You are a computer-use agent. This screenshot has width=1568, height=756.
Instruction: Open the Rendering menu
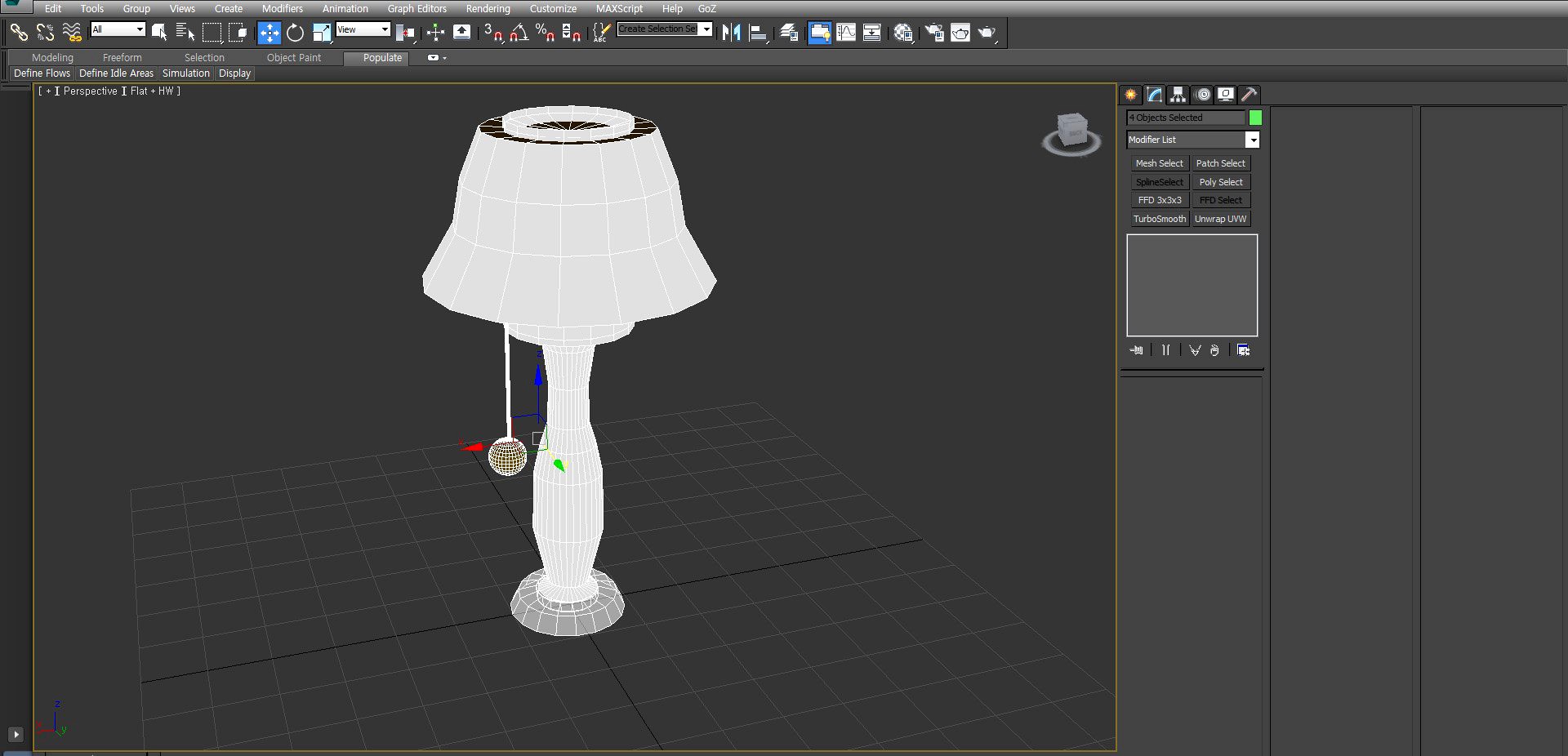(488, 8)
